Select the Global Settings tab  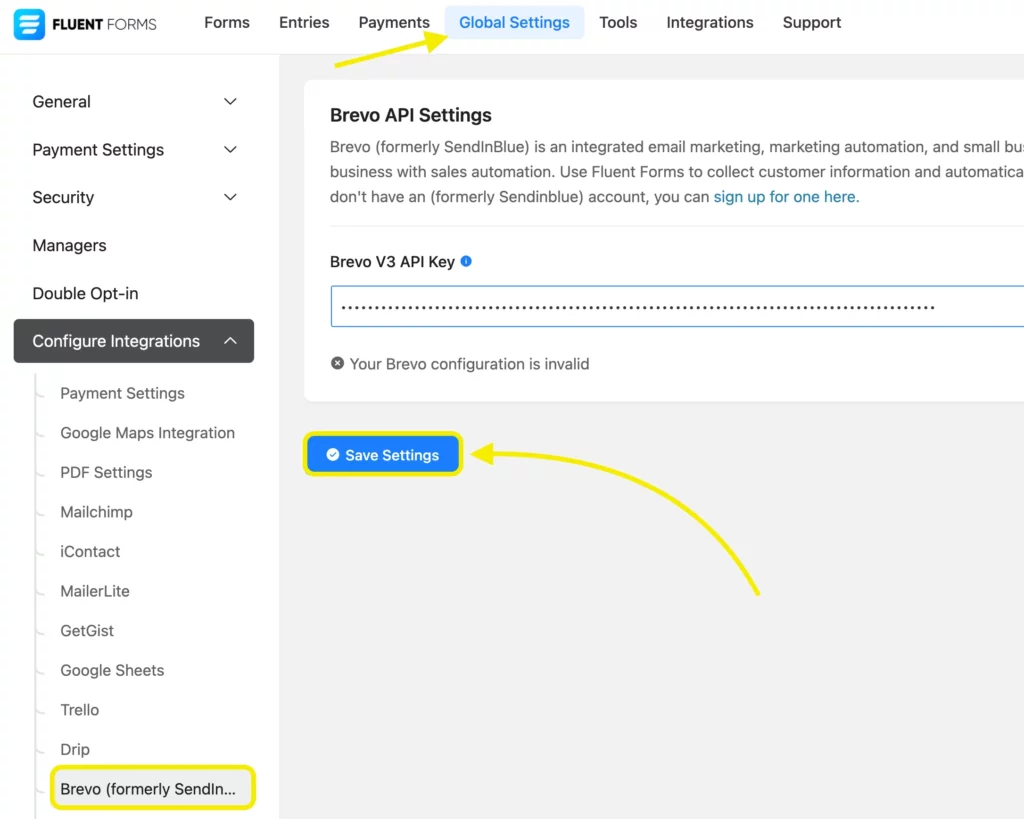[x=514, y=22]
